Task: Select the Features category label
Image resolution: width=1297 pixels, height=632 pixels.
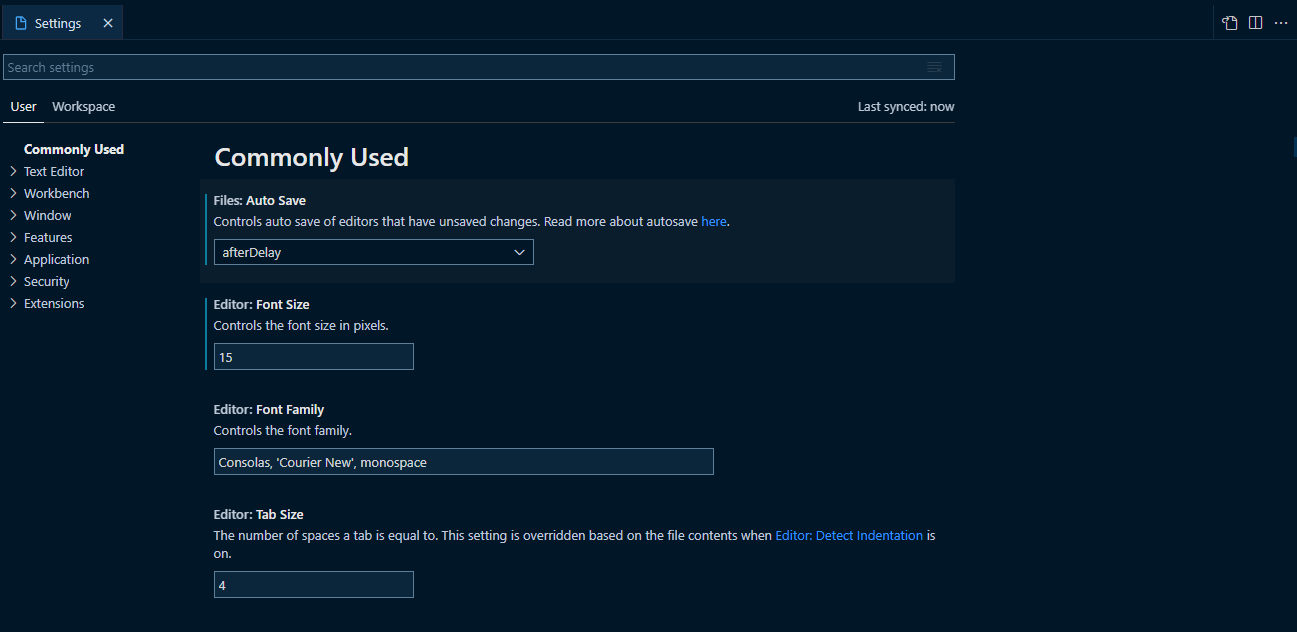Action: (48, 237)
